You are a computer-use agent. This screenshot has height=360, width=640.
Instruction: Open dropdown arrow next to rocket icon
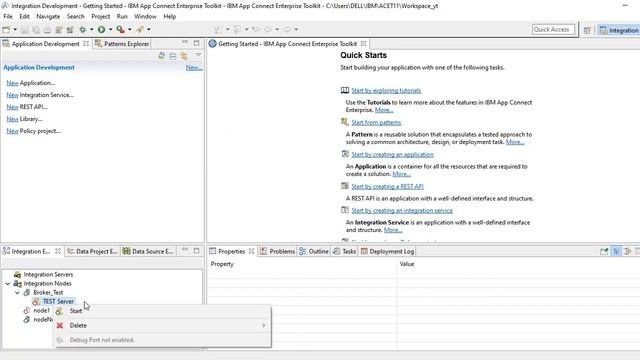[x=149, y=29]
